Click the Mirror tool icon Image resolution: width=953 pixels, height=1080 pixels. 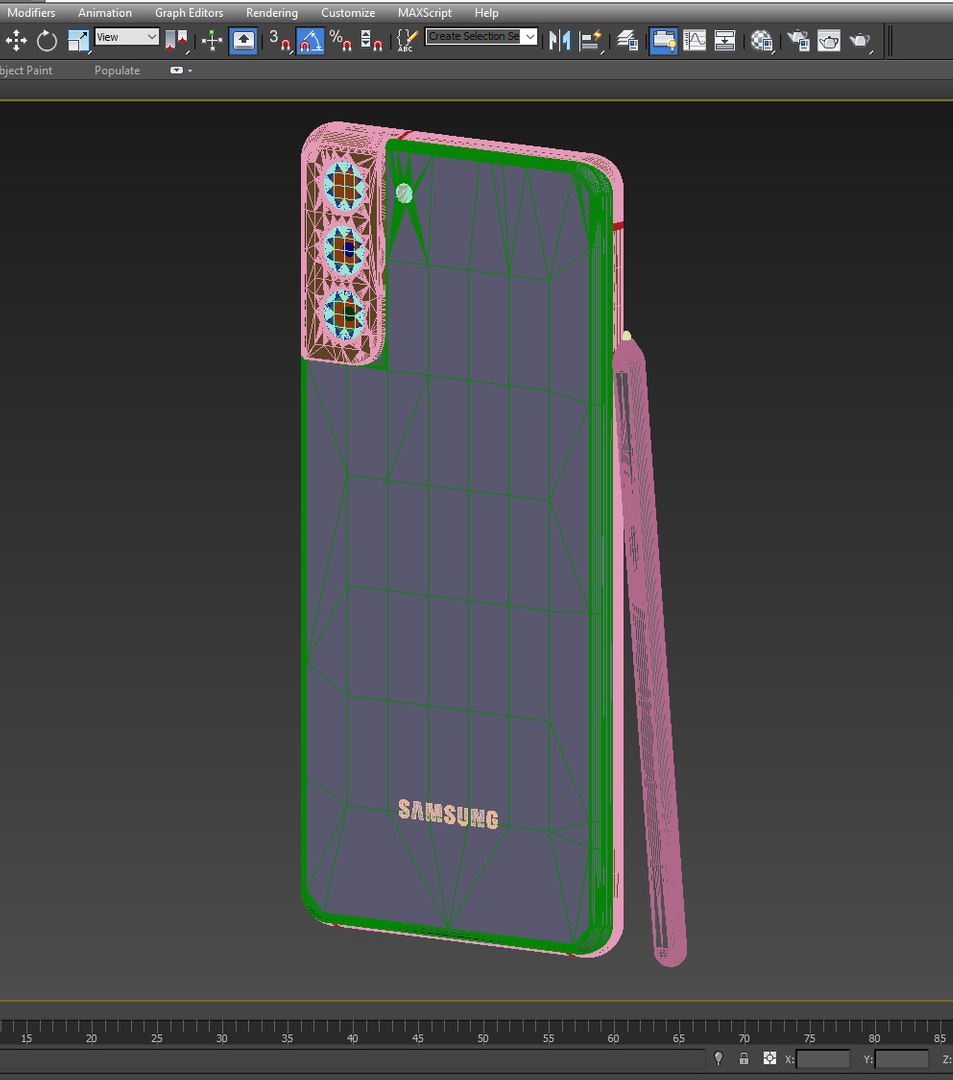pyautogui.click(x=560, y=41)
